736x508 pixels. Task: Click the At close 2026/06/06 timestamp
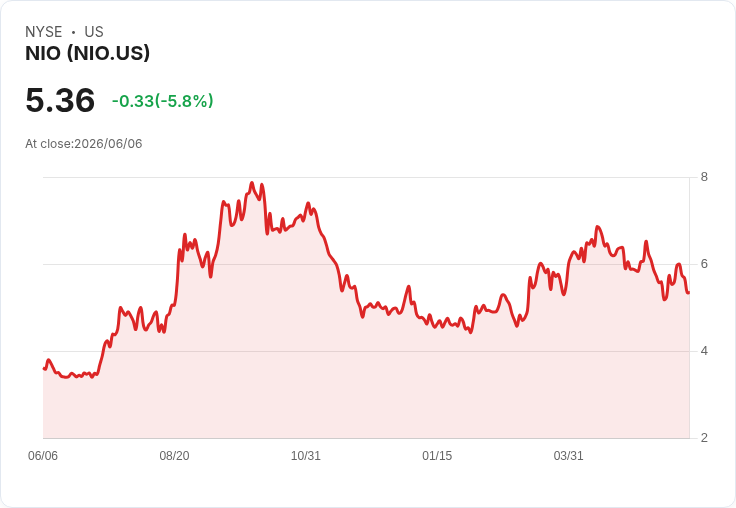click(x=84, y=144)
